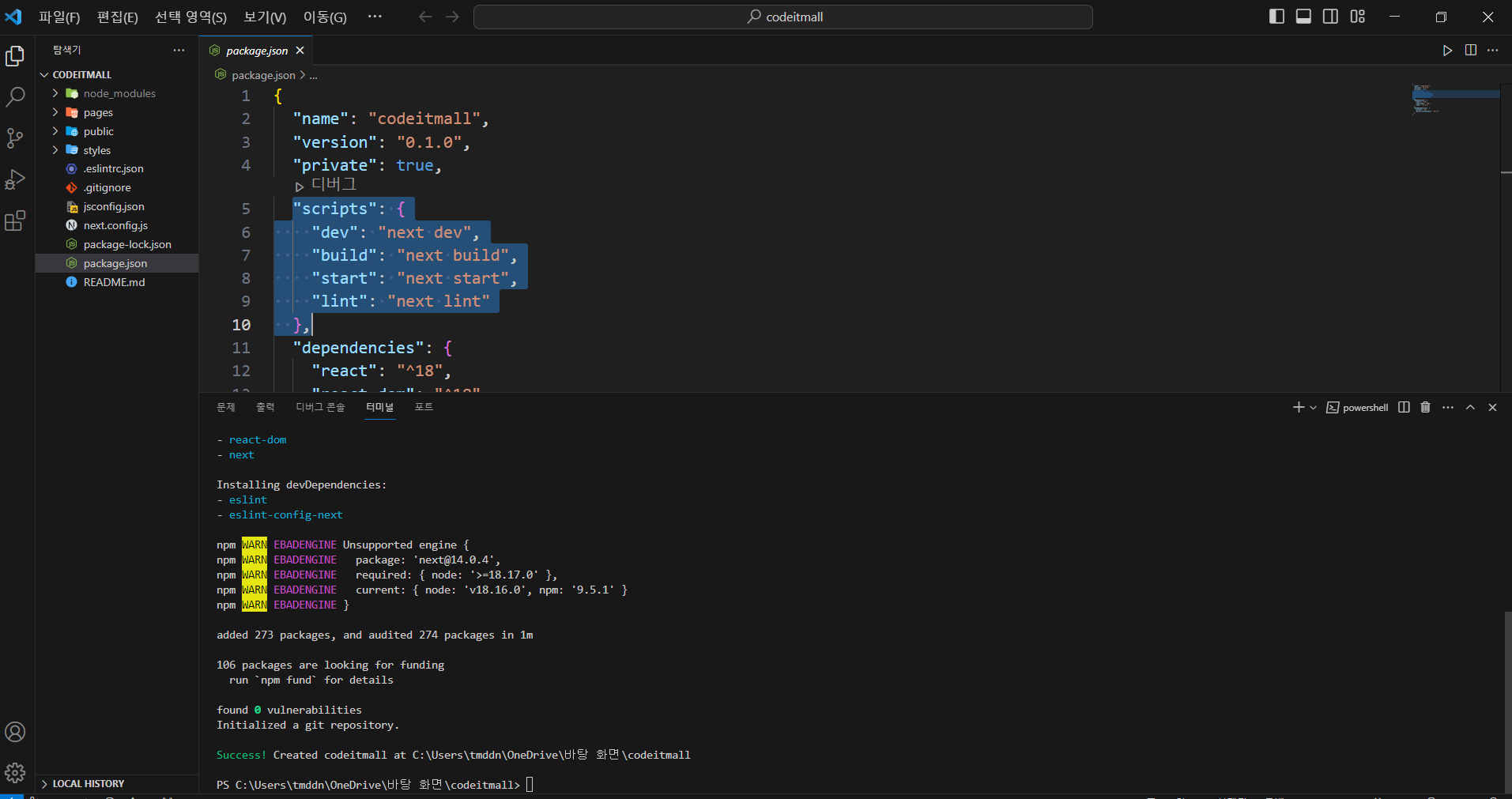Open the Accounts menu icon
The width and height of the screenshot is (1512, 799).
[15, 732]
